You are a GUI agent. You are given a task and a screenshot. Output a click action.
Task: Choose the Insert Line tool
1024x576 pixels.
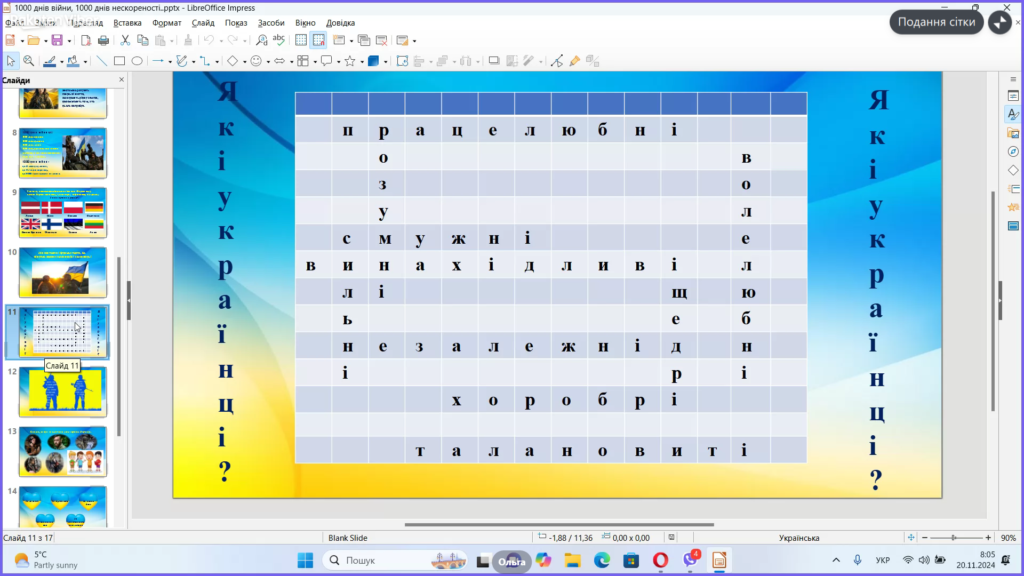point(102,61)
